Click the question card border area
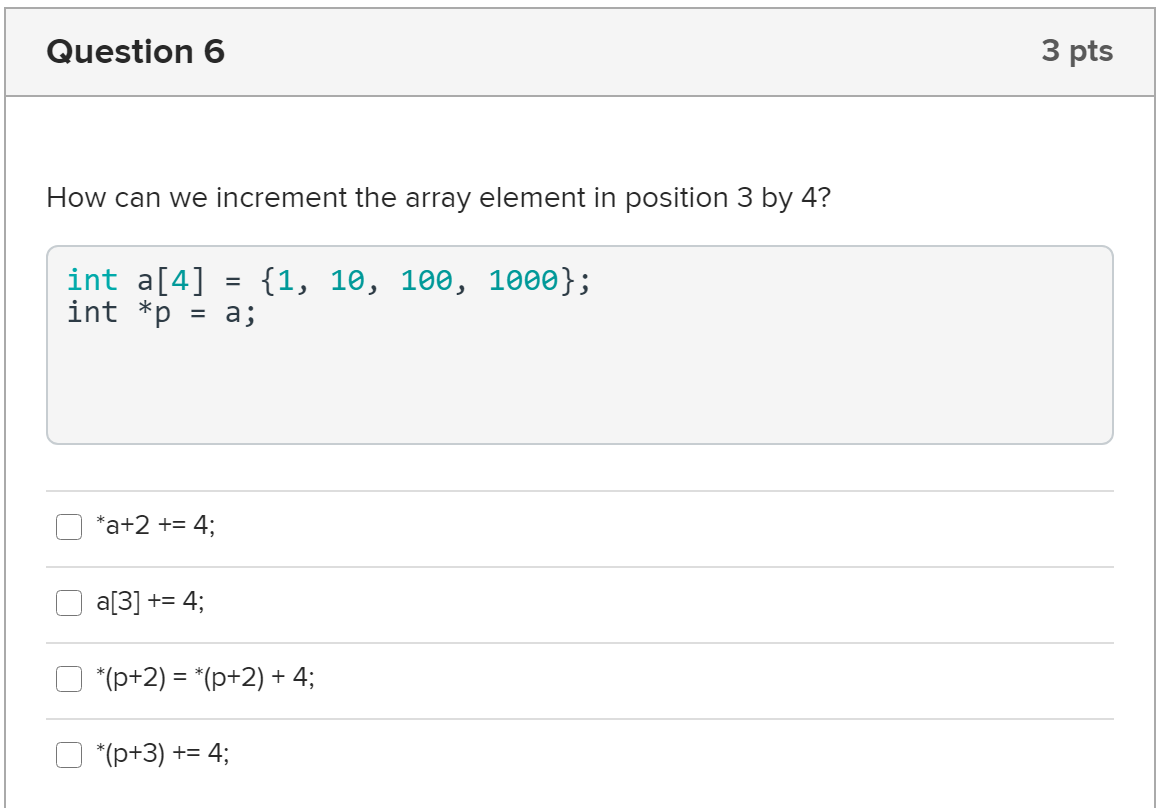1158x808 pixels. pyautogui.click(x=6, y=400)
